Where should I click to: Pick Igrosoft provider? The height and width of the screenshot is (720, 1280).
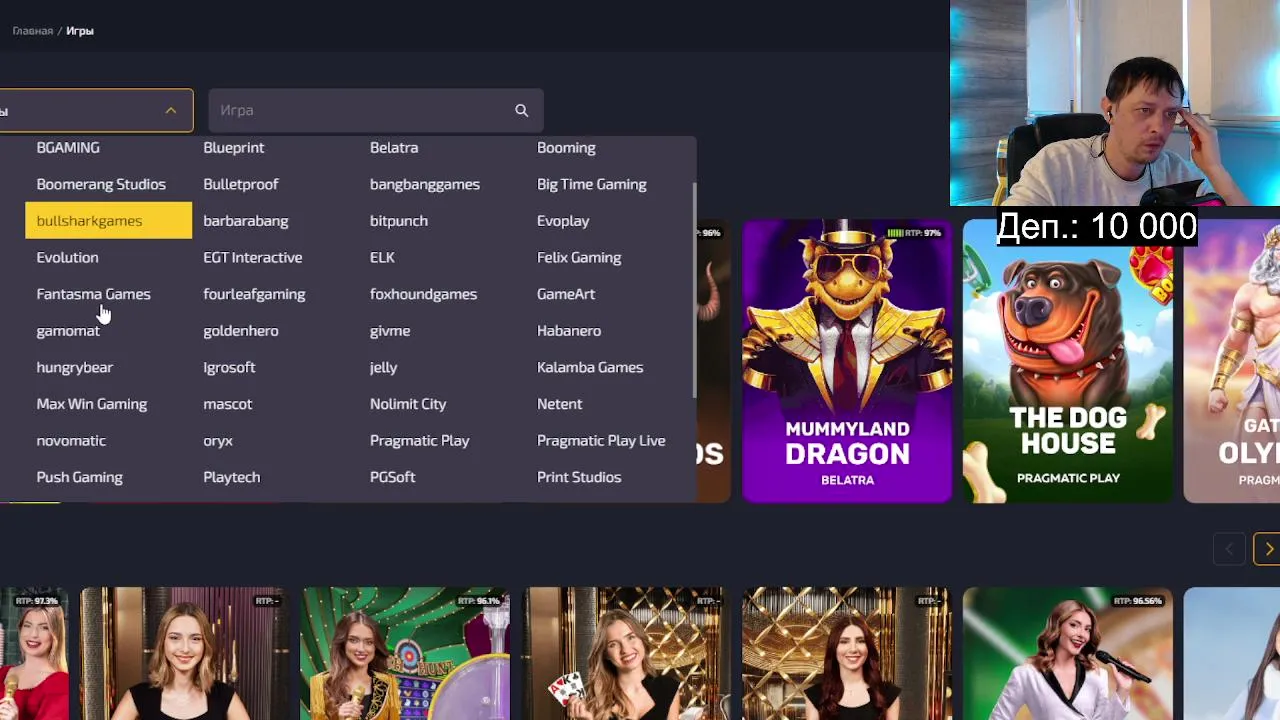click(229, 367)
